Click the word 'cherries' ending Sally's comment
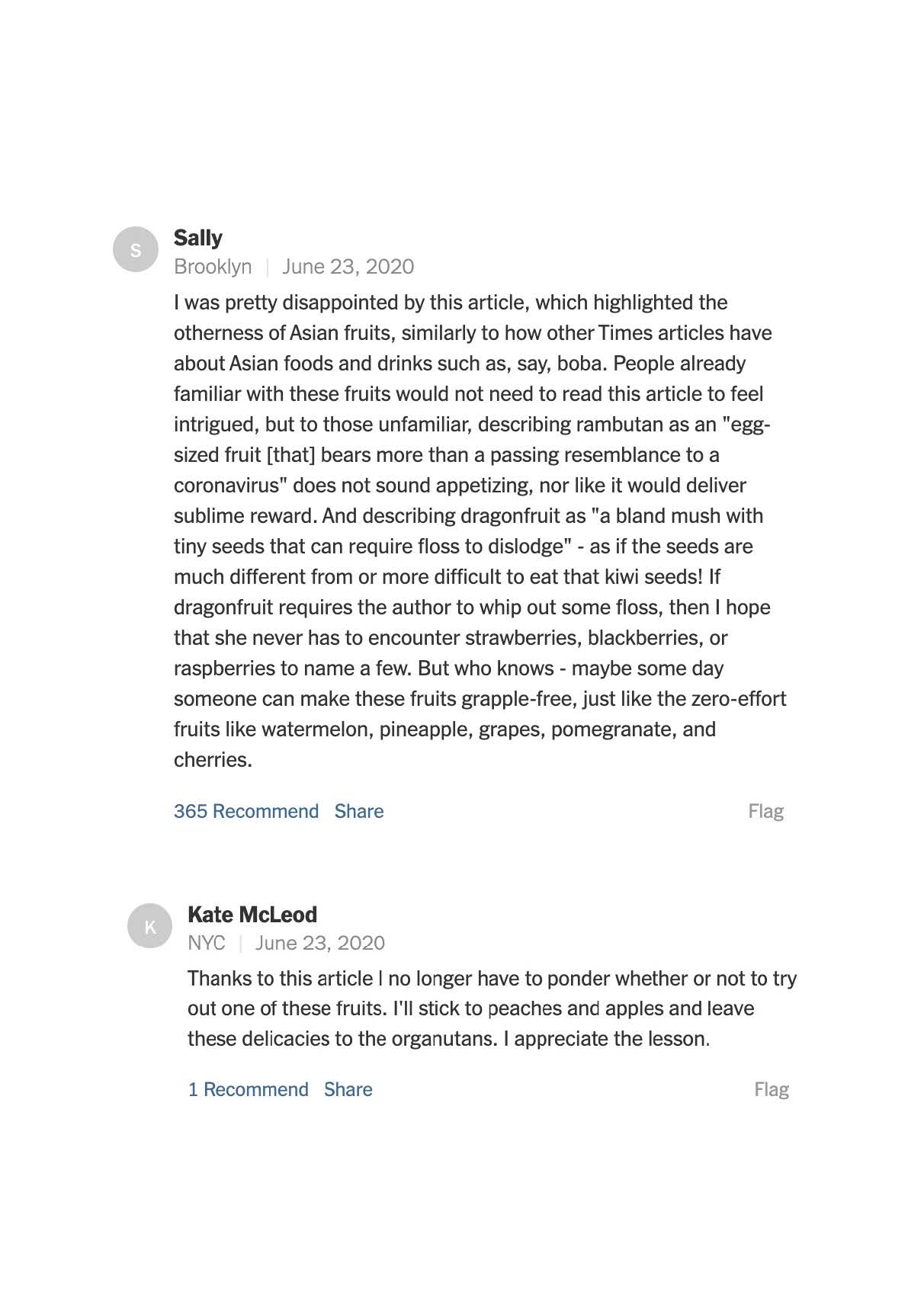Image resolution: width=924 pixels, height=1311 pixels. (210, 760)
